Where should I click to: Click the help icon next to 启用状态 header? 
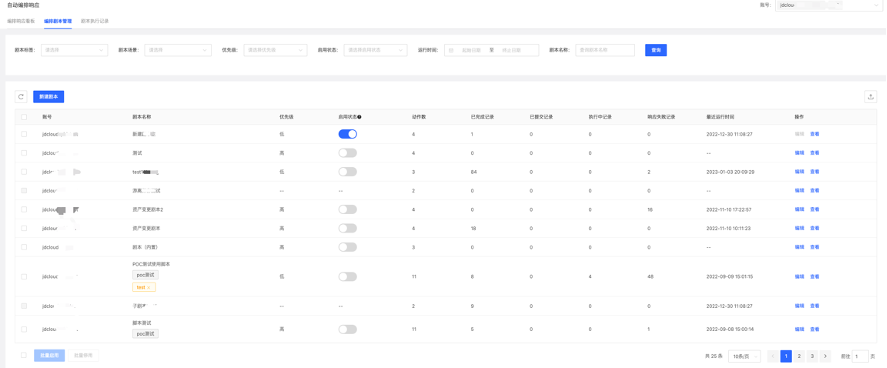(359, 117)
